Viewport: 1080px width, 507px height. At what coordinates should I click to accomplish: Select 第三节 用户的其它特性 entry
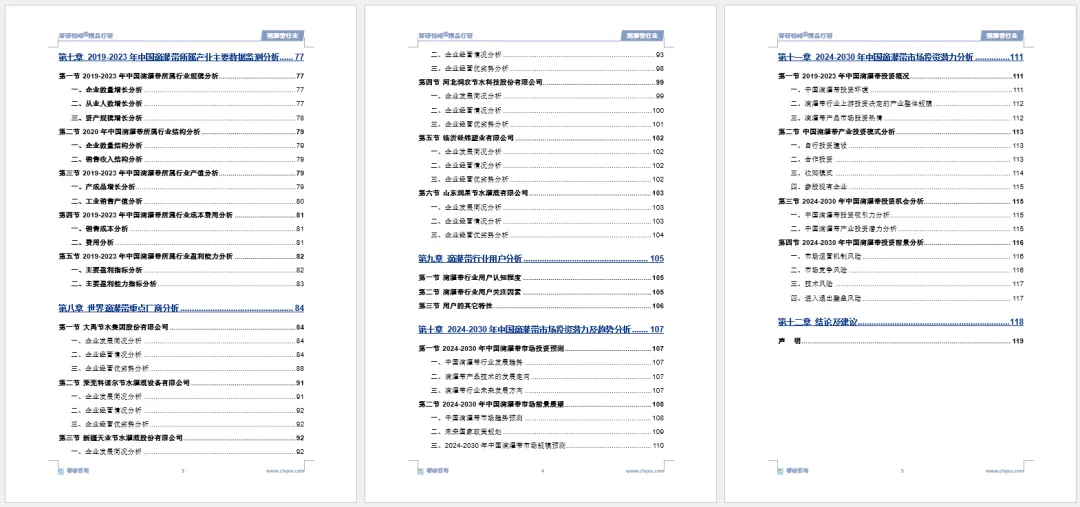[541, 306]
